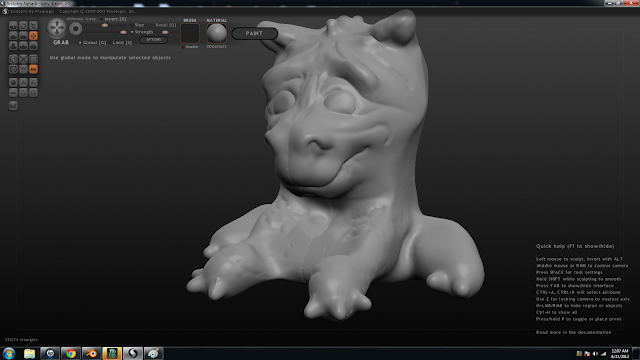Select the Pinch brush tool
640x360 pixels.
(x=23, y=46)
